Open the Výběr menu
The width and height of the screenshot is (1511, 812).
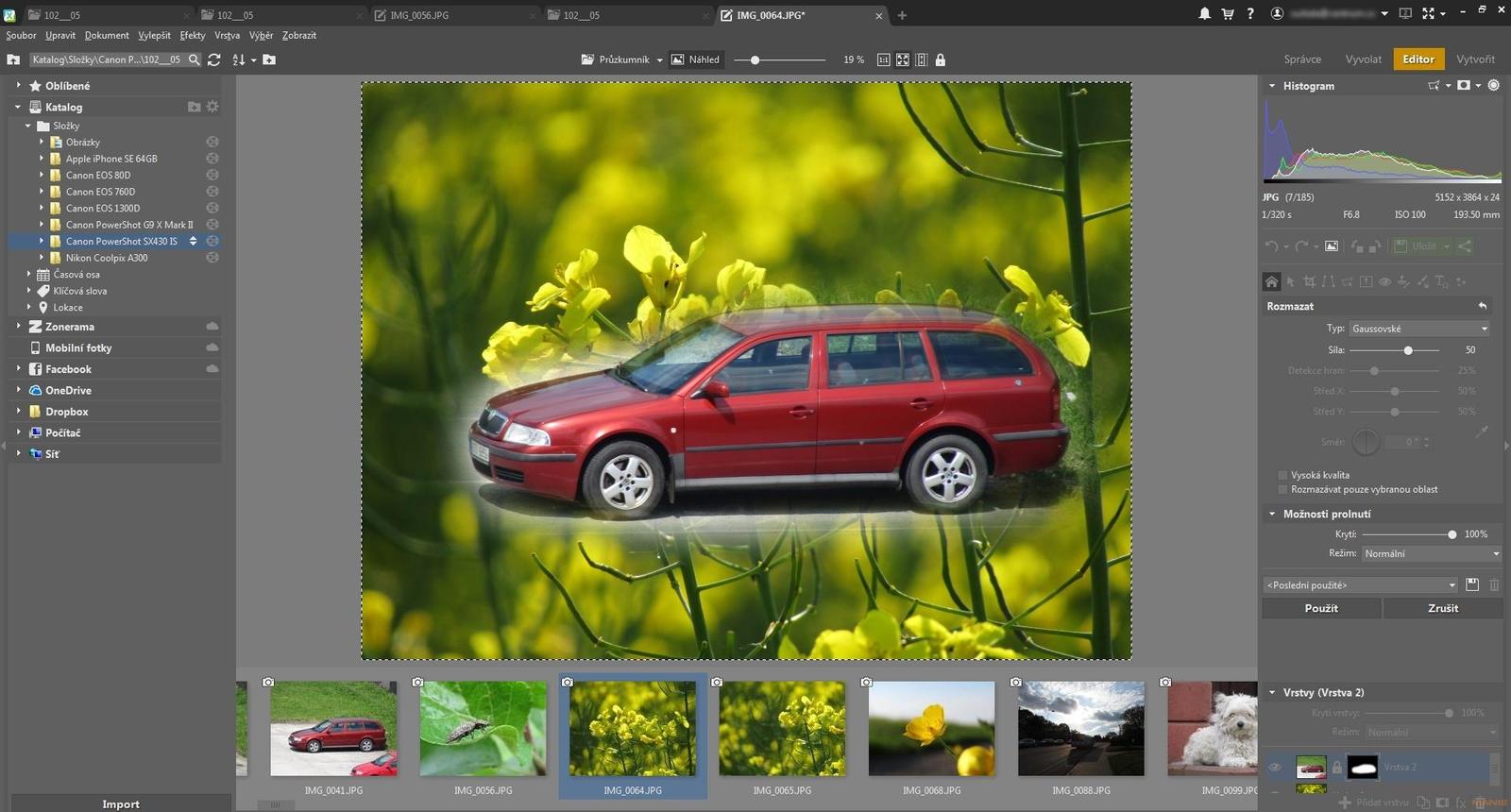point(261,35)
